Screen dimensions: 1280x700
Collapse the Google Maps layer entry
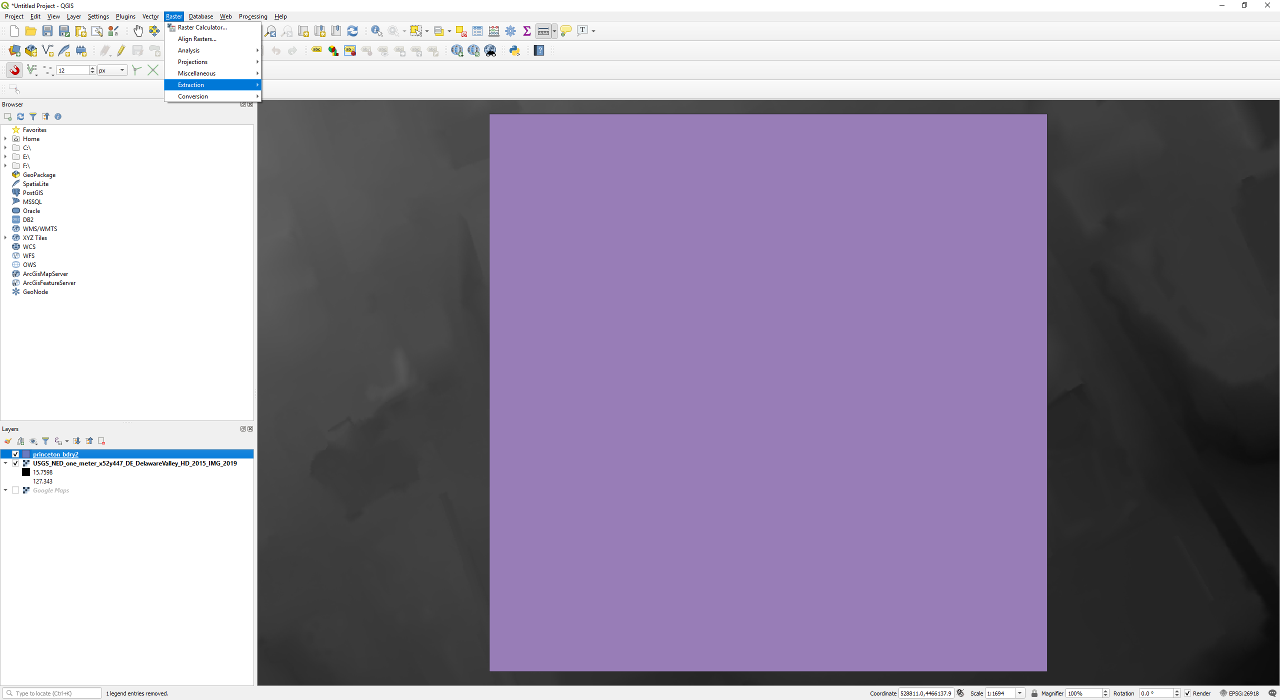pyautogui.click(x=5, y=490)
